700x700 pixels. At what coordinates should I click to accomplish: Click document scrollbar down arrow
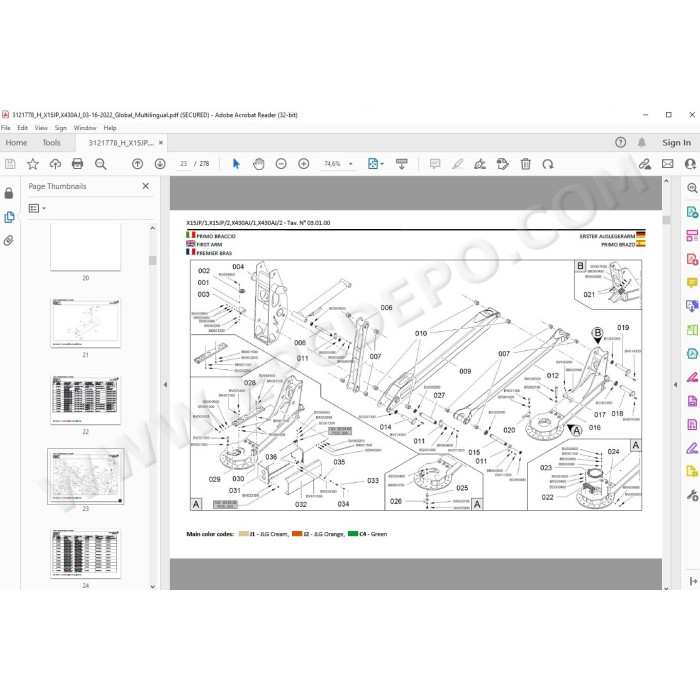coord(666,588)
